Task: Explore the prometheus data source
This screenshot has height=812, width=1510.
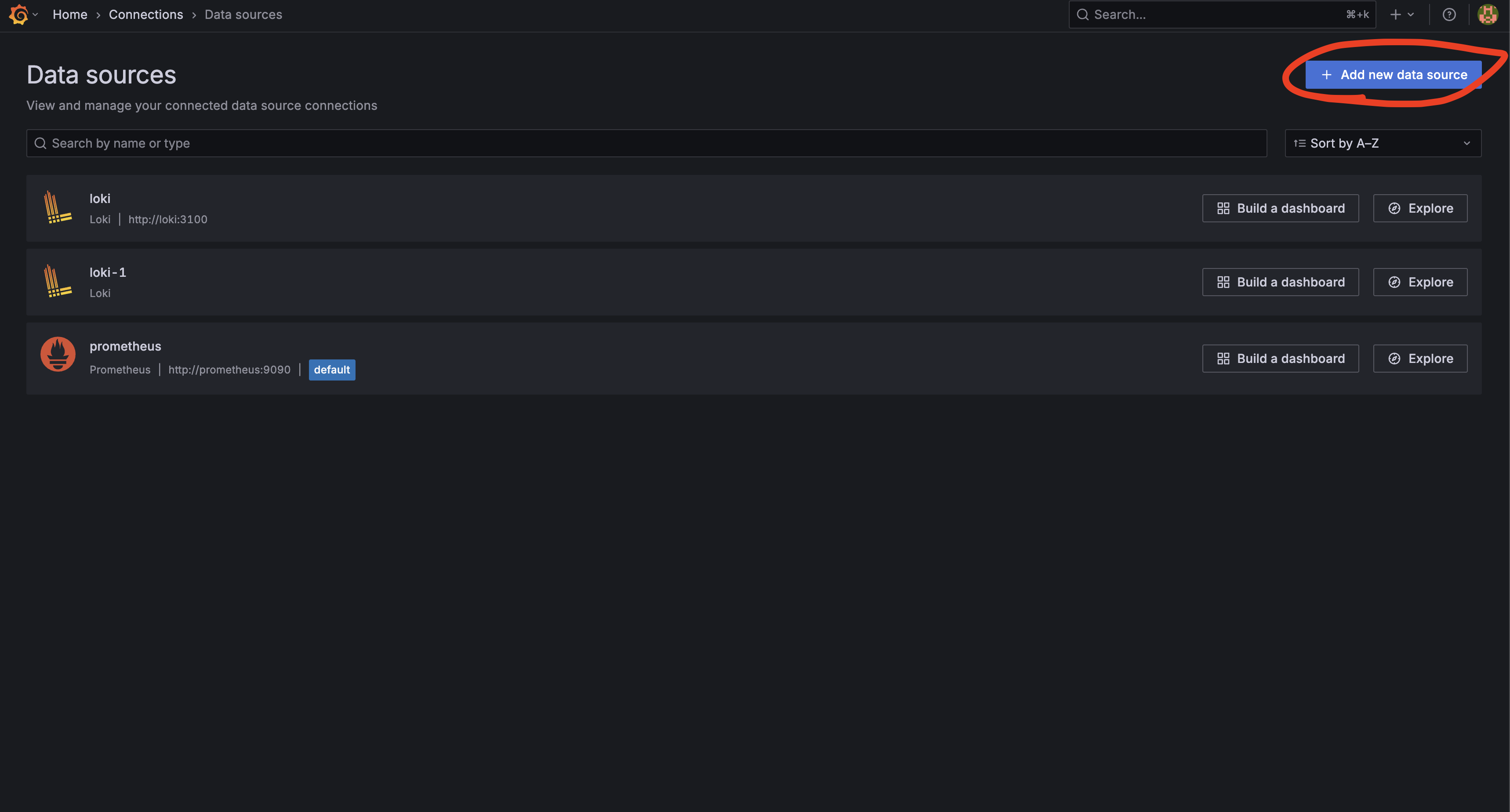Action: click(1420, 358)
